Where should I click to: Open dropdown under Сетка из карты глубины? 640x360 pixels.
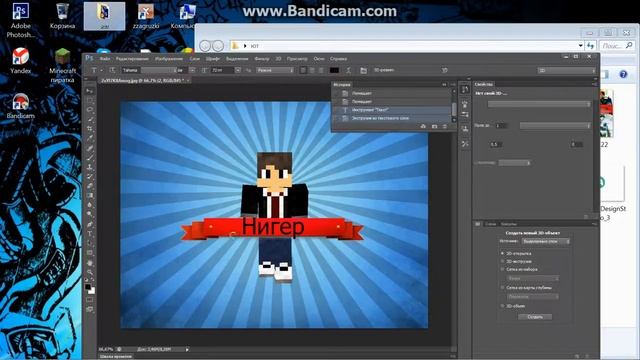[533, 297]
